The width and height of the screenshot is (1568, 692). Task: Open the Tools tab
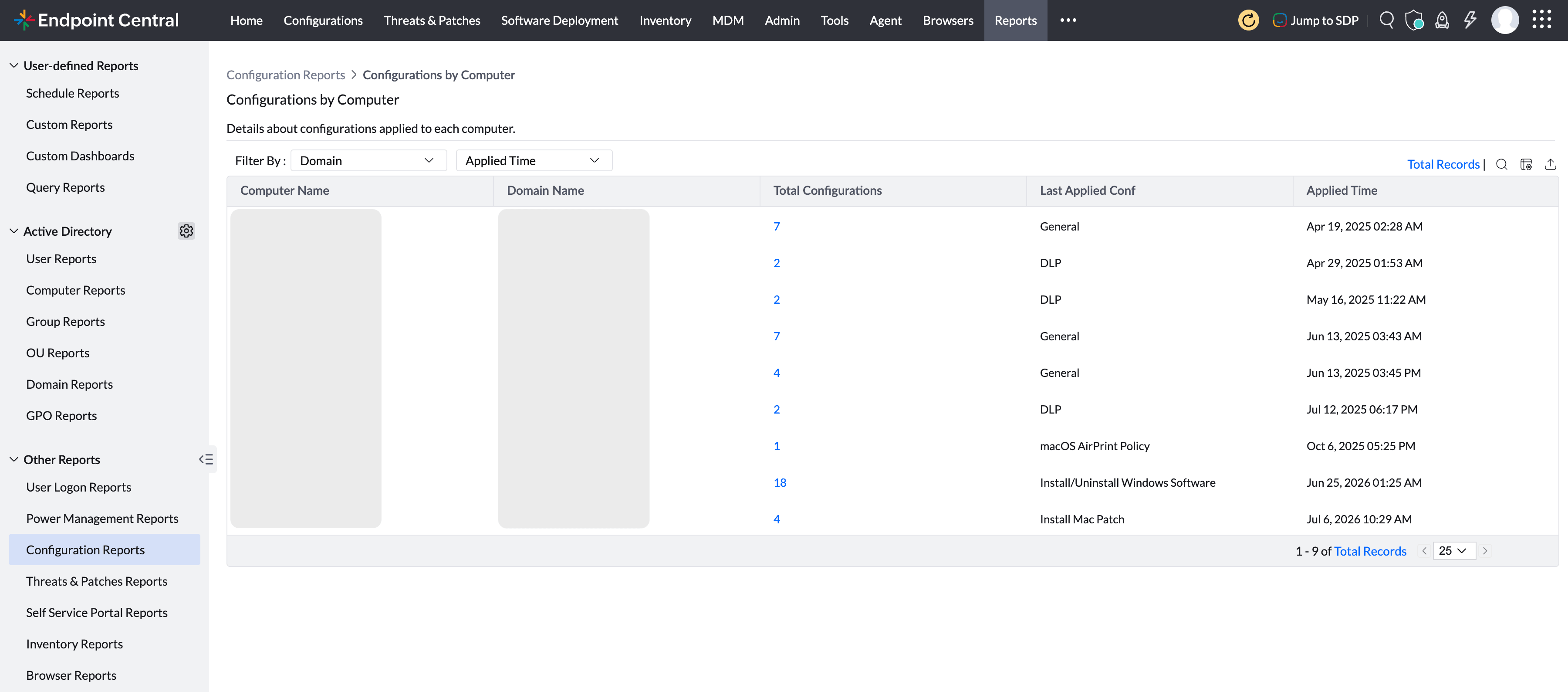pos(835,20)
